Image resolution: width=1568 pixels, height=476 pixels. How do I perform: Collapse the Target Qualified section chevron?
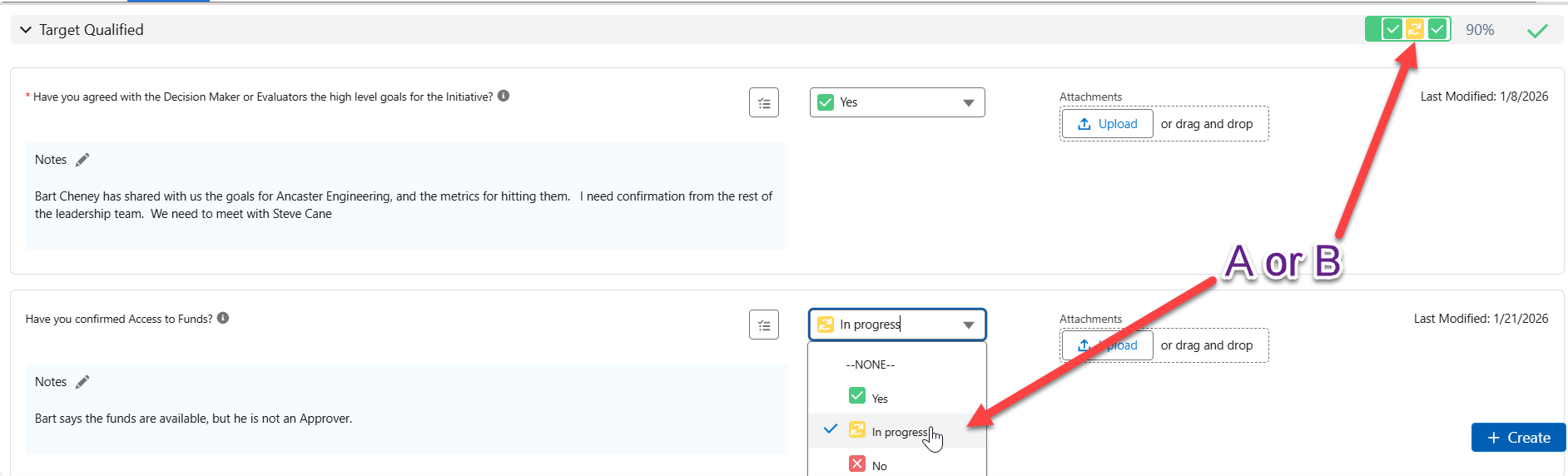pos(25,30)
